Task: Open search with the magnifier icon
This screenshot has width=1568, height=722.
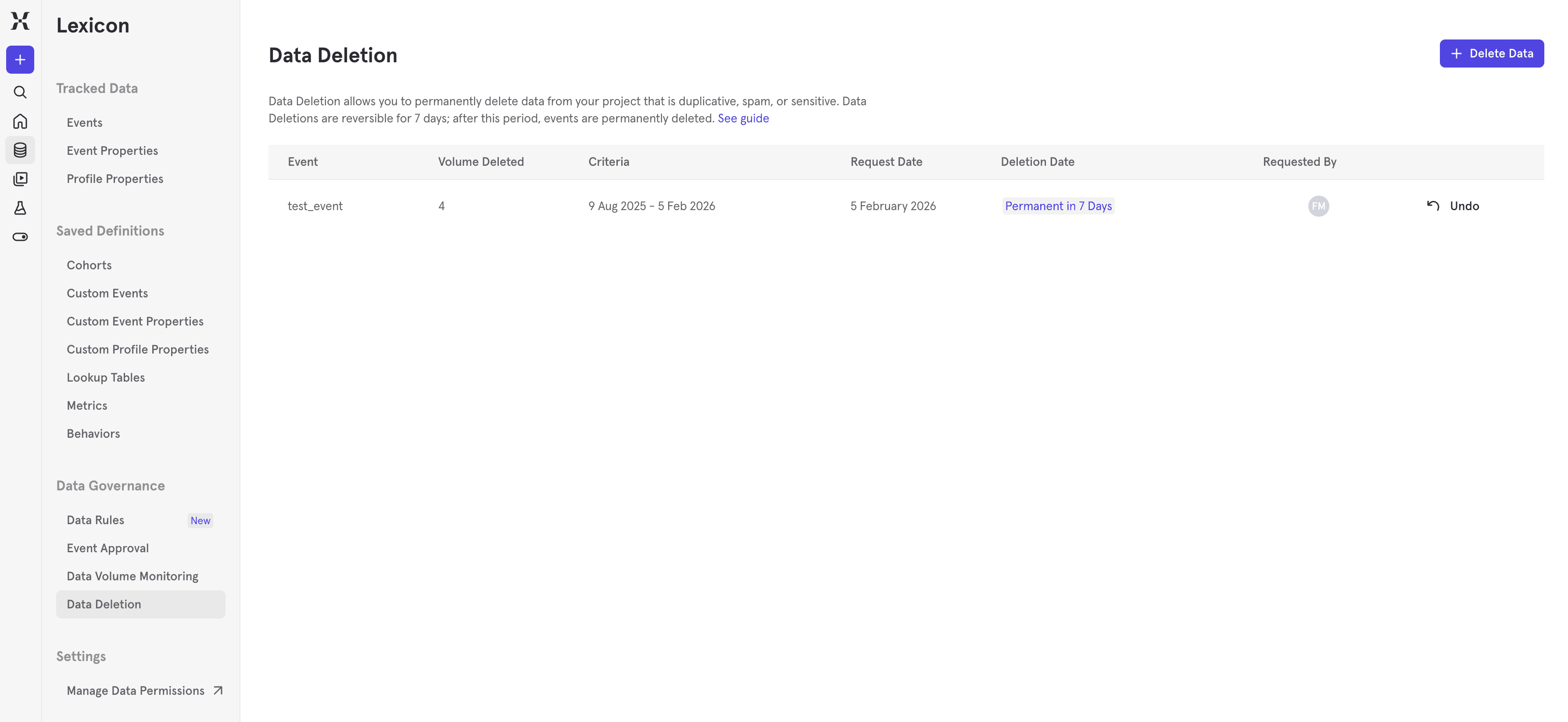Action: click(x=20, y=92)
